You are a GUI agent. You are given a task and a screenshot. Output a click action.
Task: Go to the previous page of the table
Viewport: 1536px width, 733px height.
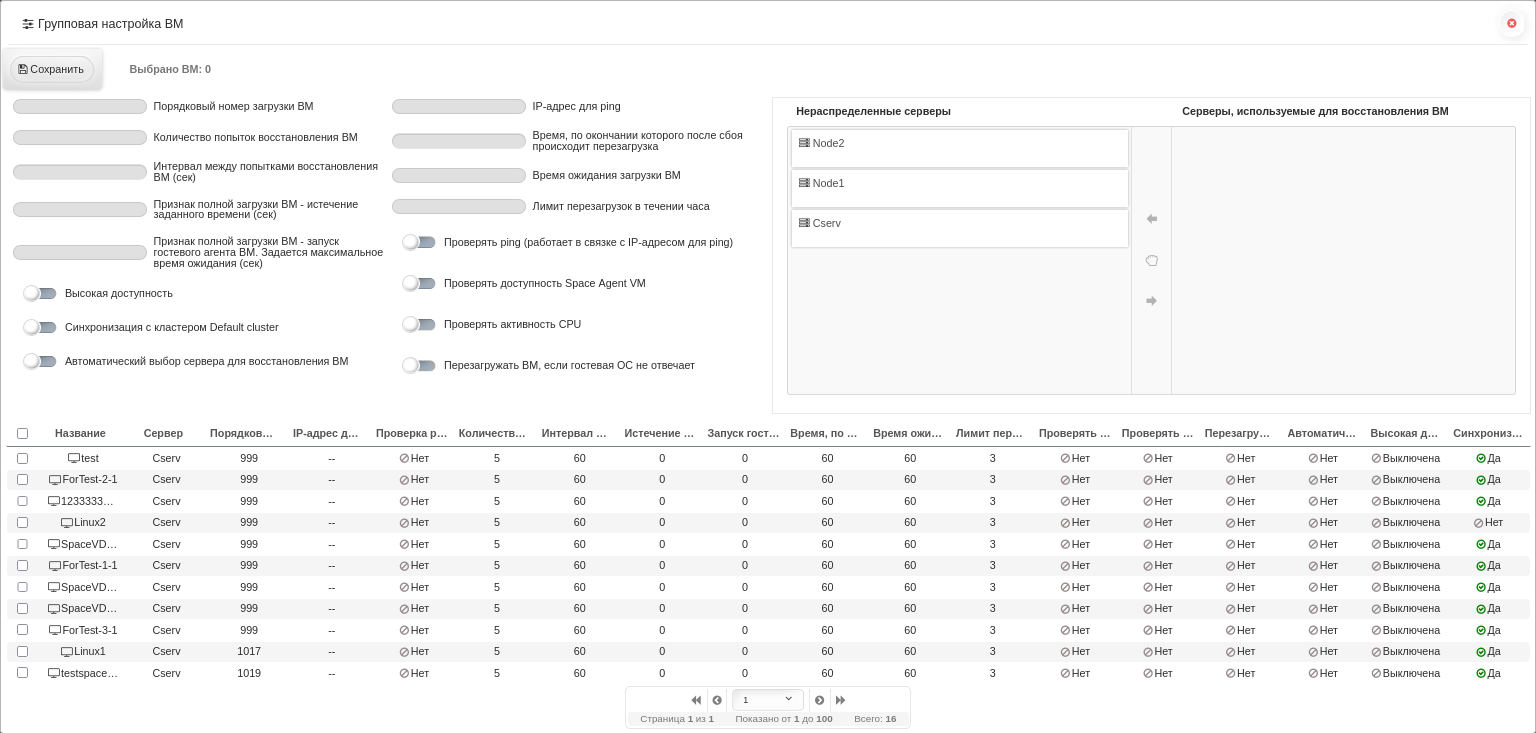[x=717, y=700]
